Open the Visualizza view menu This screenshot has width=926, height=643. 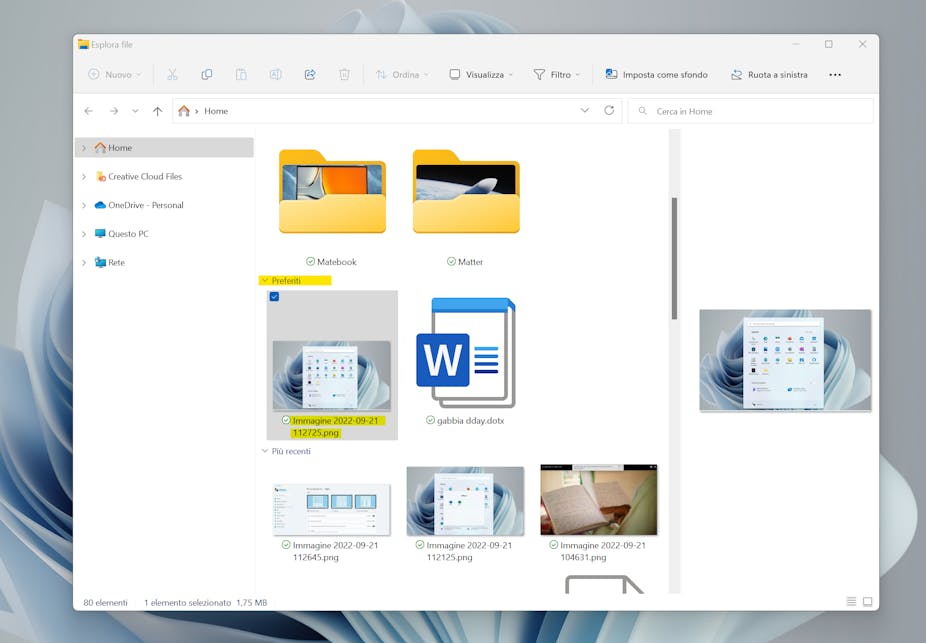tap(481, 74)
